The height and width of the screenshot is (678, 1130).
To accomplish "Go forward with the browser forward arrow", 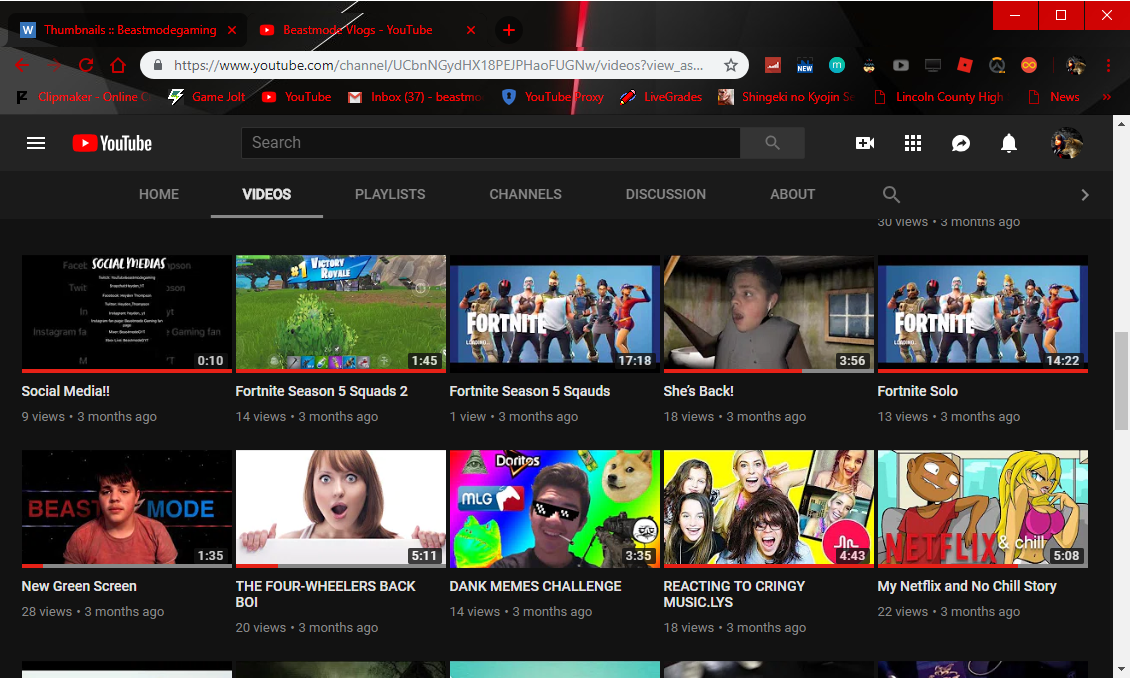I will click(x=54, y=66).
